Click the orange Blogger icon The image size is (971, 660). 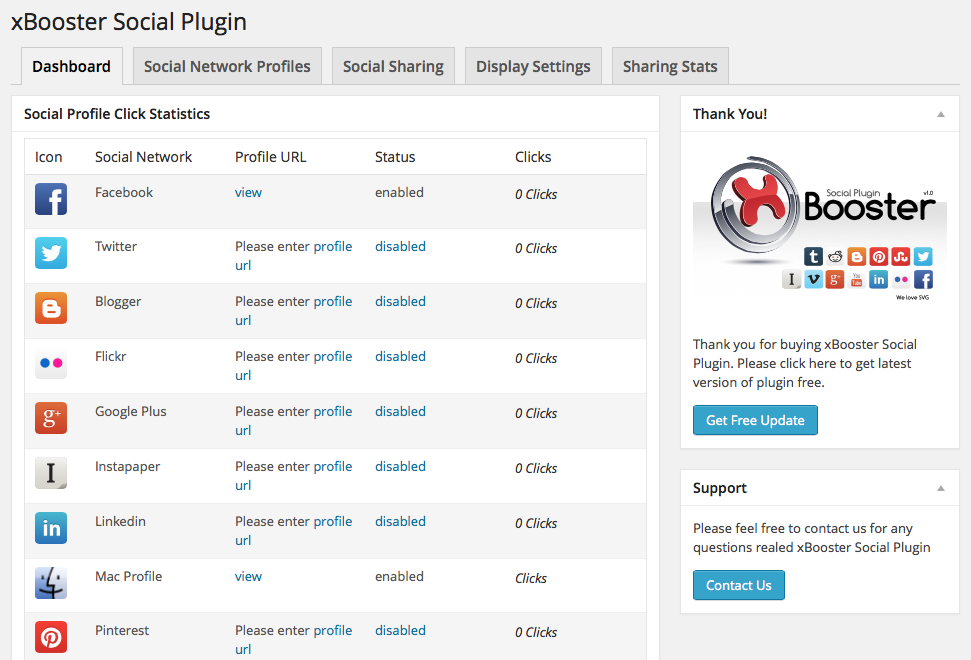coord(51,308)
